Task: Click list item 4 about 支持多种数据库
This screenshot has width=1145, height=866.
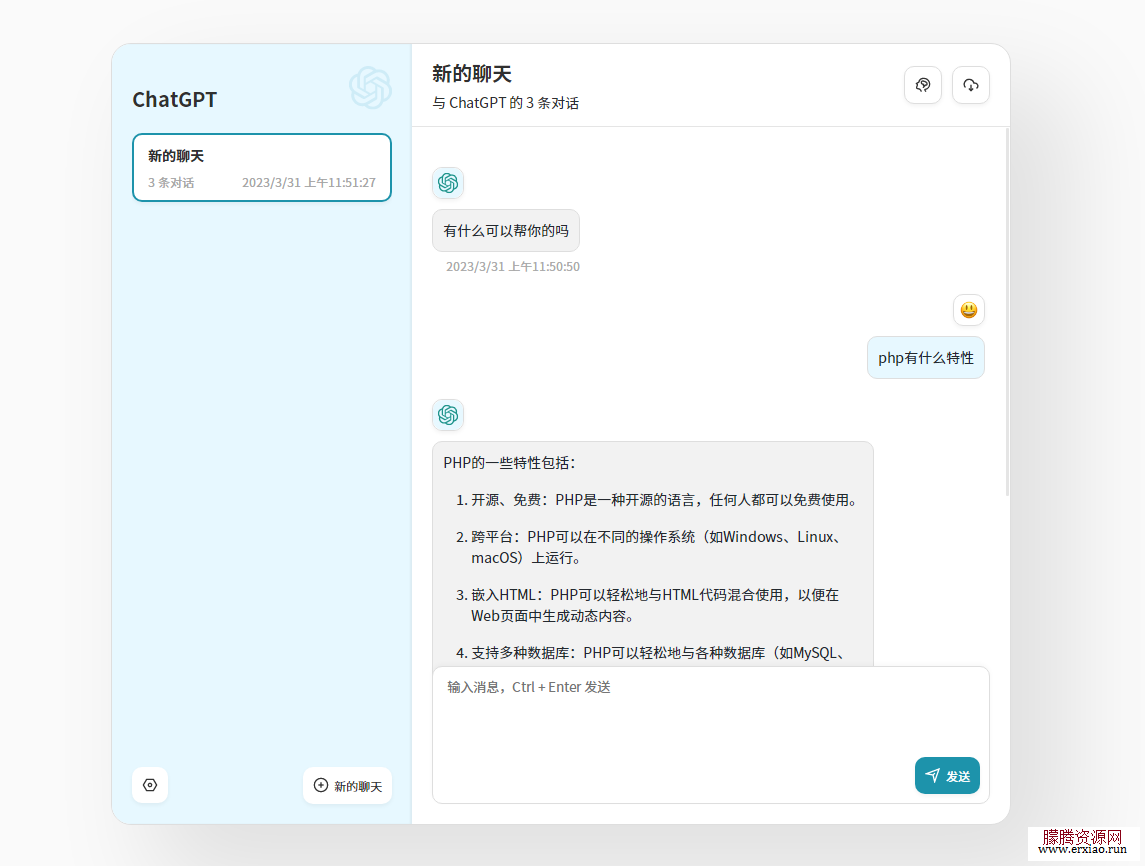Action: [x=651, y=653]
